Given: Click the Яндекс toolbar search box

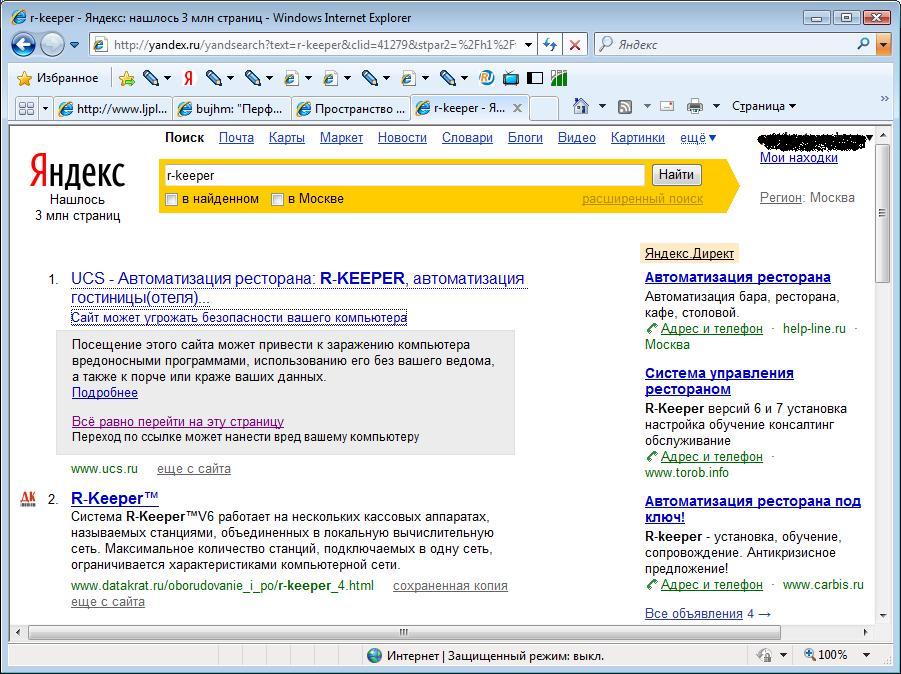Looking at the screenshot, I should [725, 44].
